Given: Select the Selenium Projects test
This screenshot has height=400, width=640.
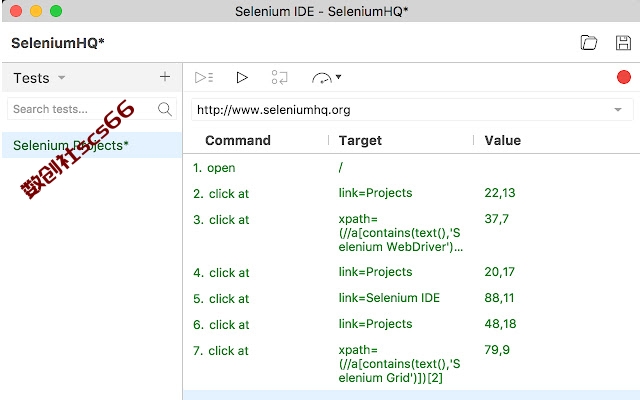Looking at the screenshot, I should tap(92, 145).
